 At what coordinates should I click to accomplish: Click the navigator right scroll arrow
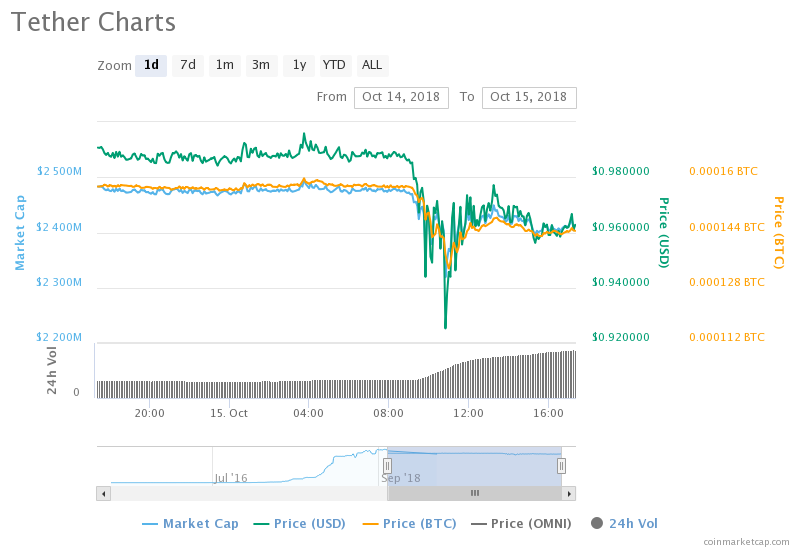(569, 493)
